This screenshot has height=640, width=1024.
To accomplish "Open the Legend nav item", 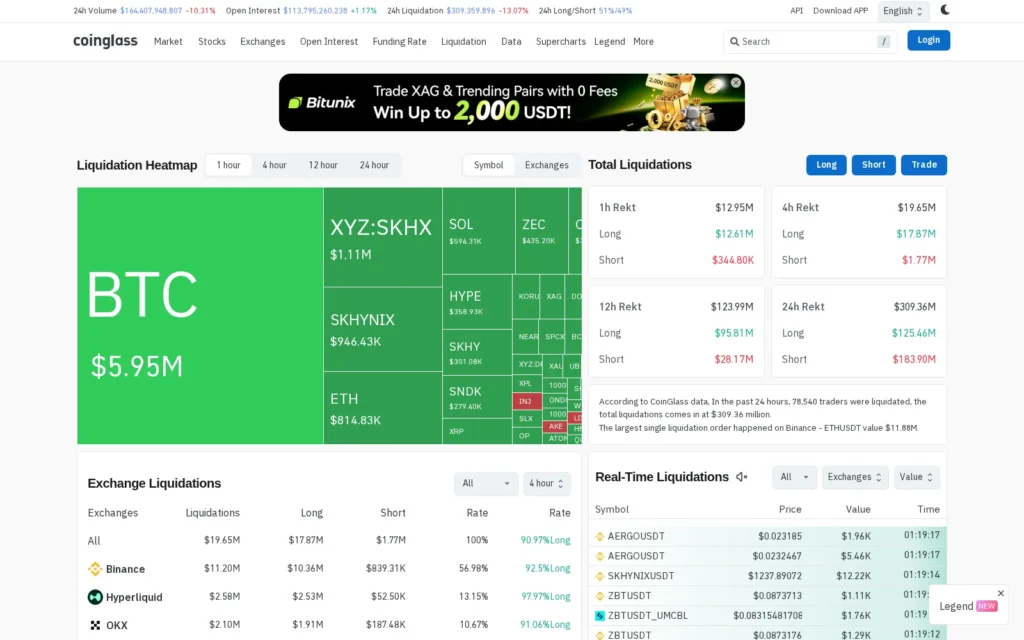I will [609, 41].
